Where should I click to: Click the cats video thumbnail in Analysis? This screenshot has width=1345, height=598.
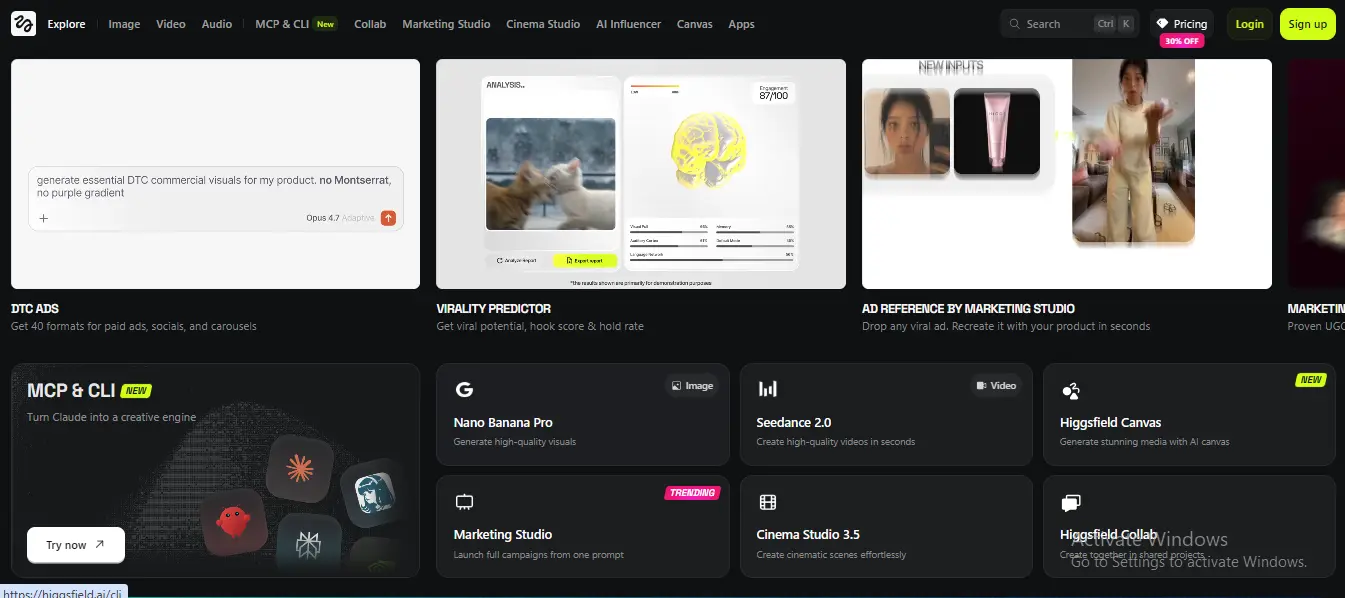point(551,174)
